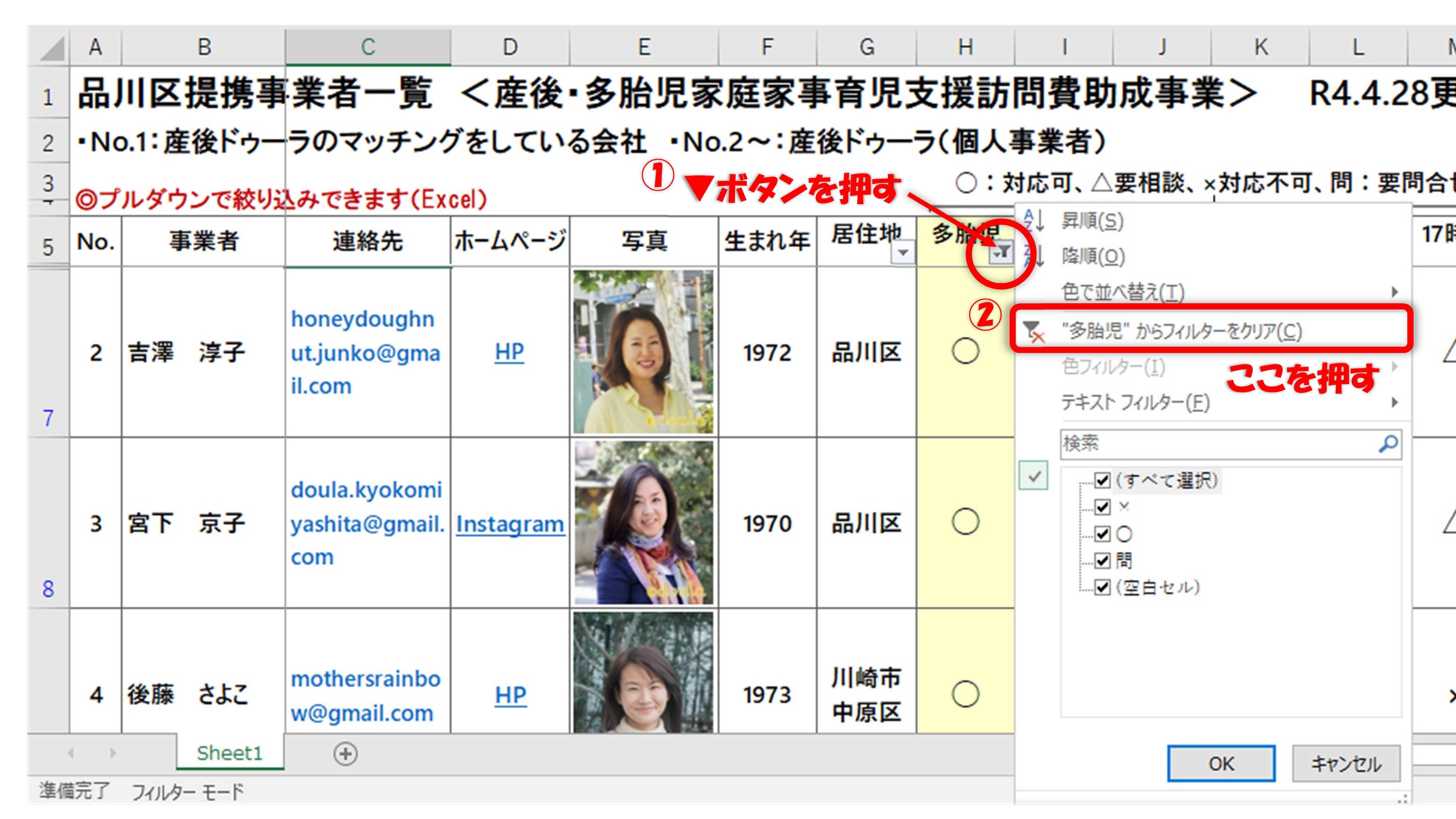Click the magnifier icon in search box
Screen dimensions: 1456x819
click(x=1388, y=444)
